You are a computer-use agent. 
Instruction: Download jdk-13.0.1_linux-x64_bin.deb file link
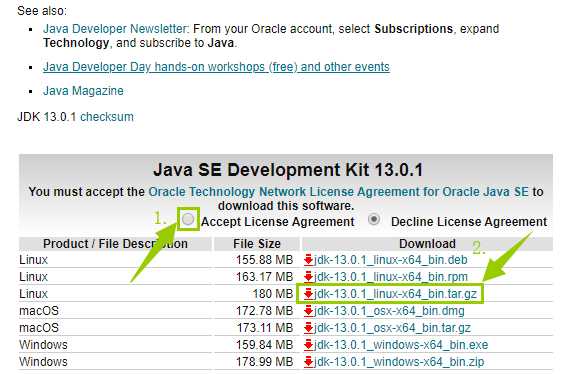tap(391, 260)
